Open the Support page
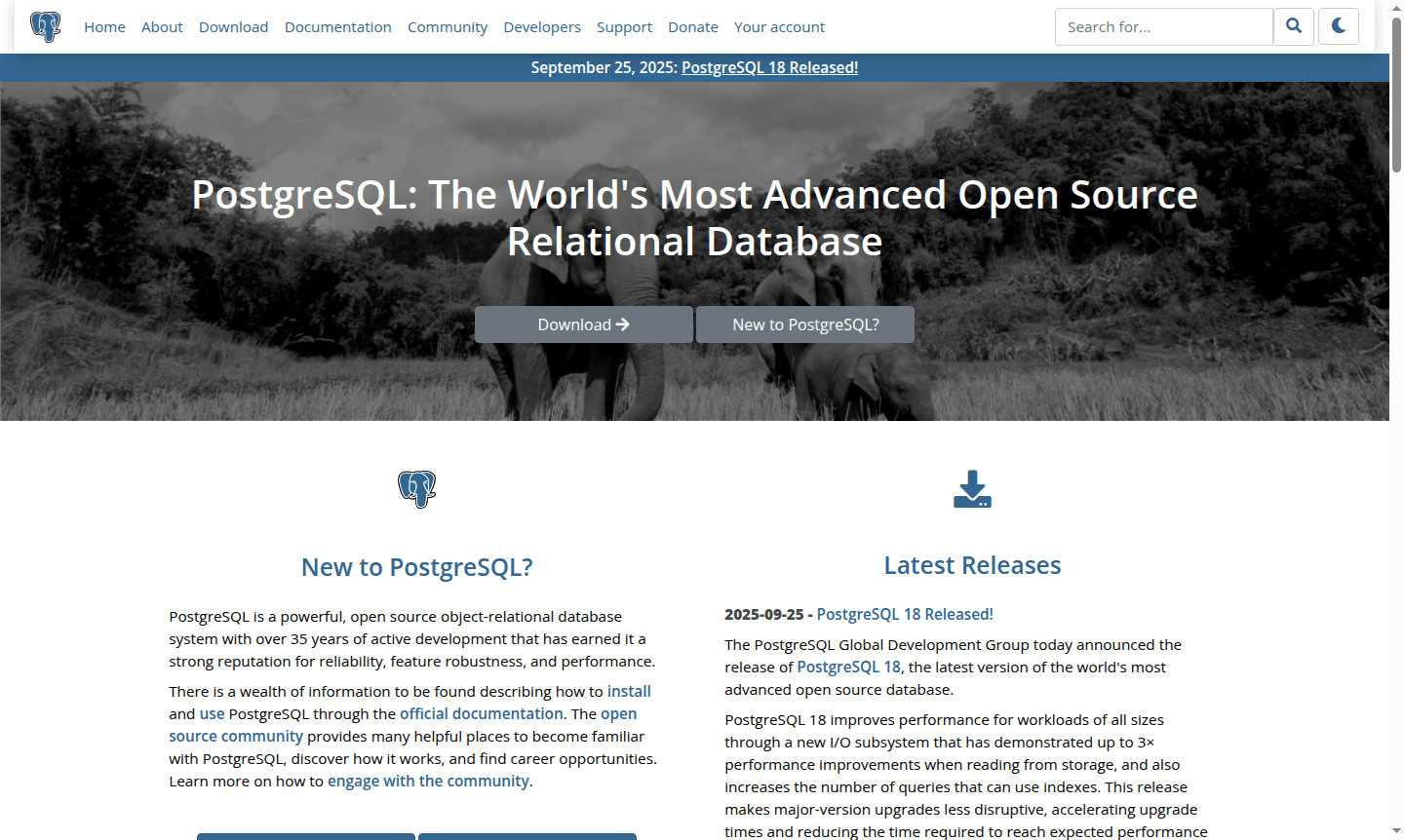 pos(624,26)
